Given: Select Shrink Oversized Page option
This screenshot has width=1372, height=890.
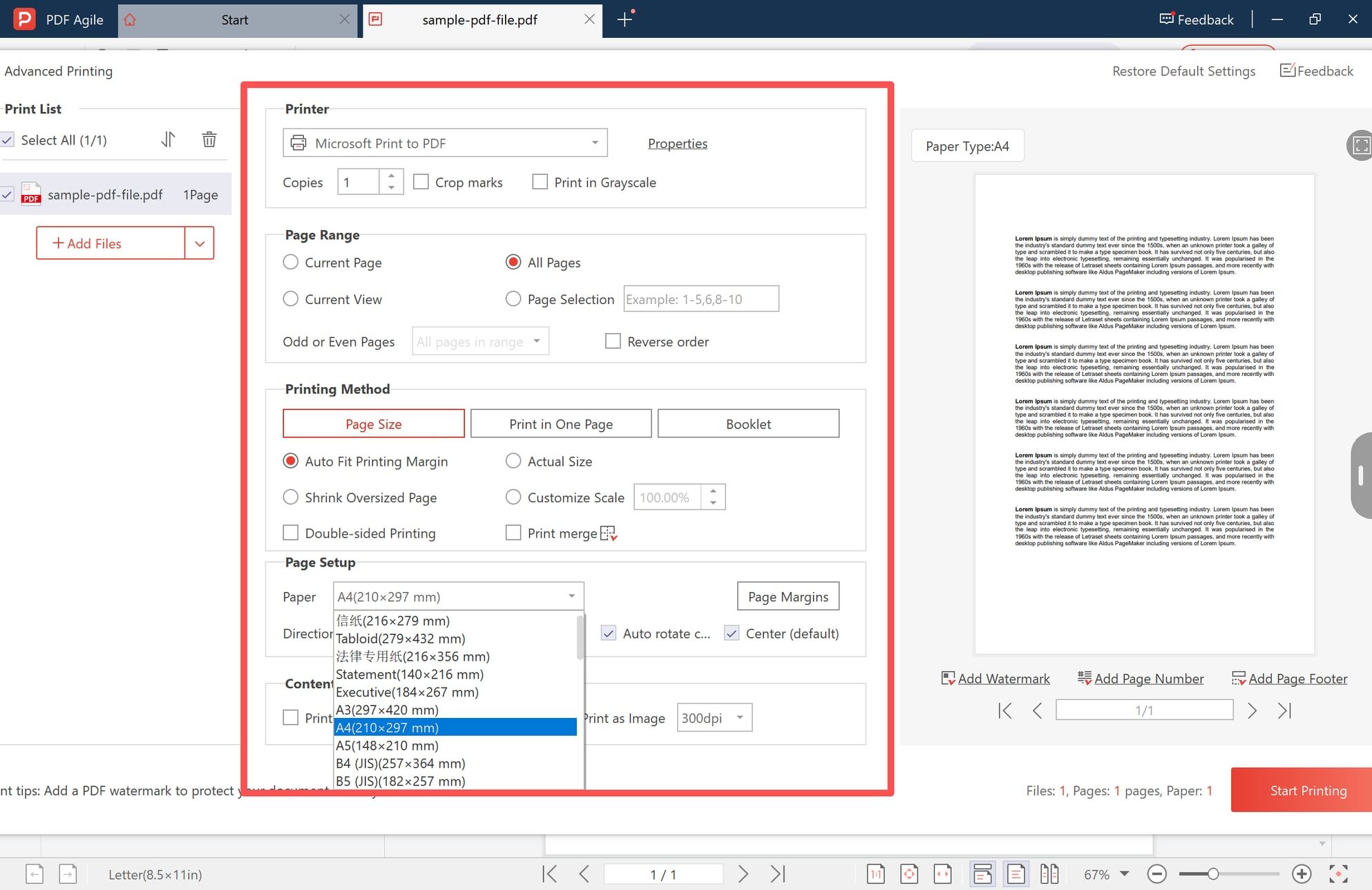Looking at the screenshot, I should 291,497.
